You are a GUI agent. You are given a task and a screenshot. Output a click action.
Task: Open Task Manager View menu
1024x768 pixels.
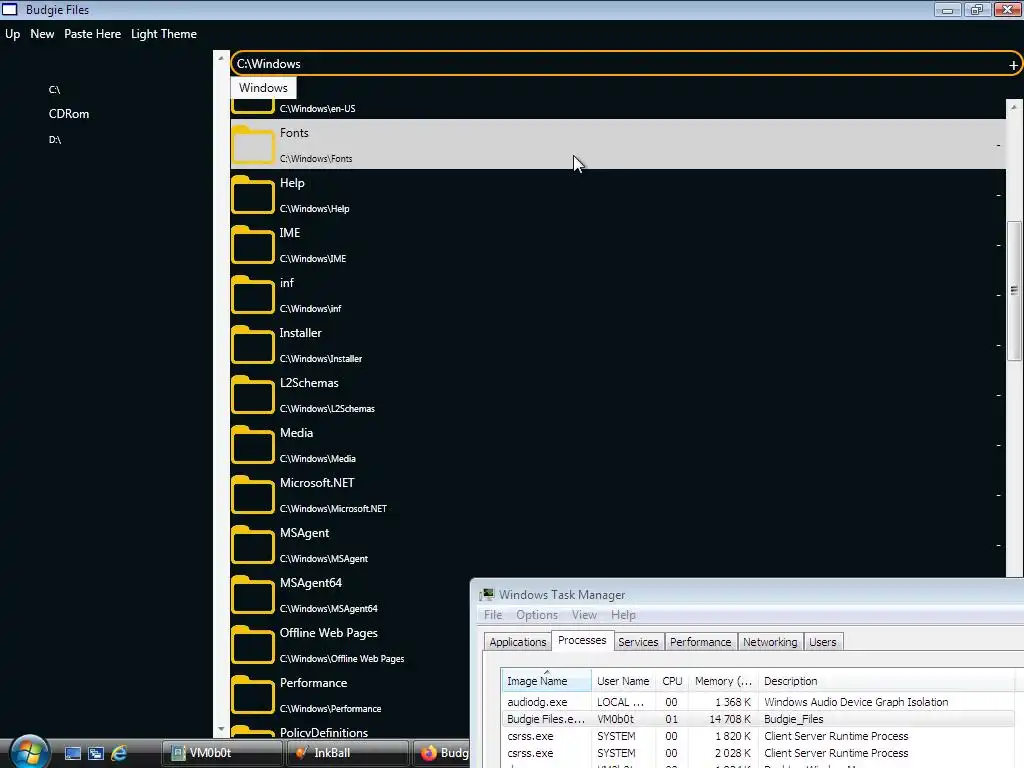[584, 615]
